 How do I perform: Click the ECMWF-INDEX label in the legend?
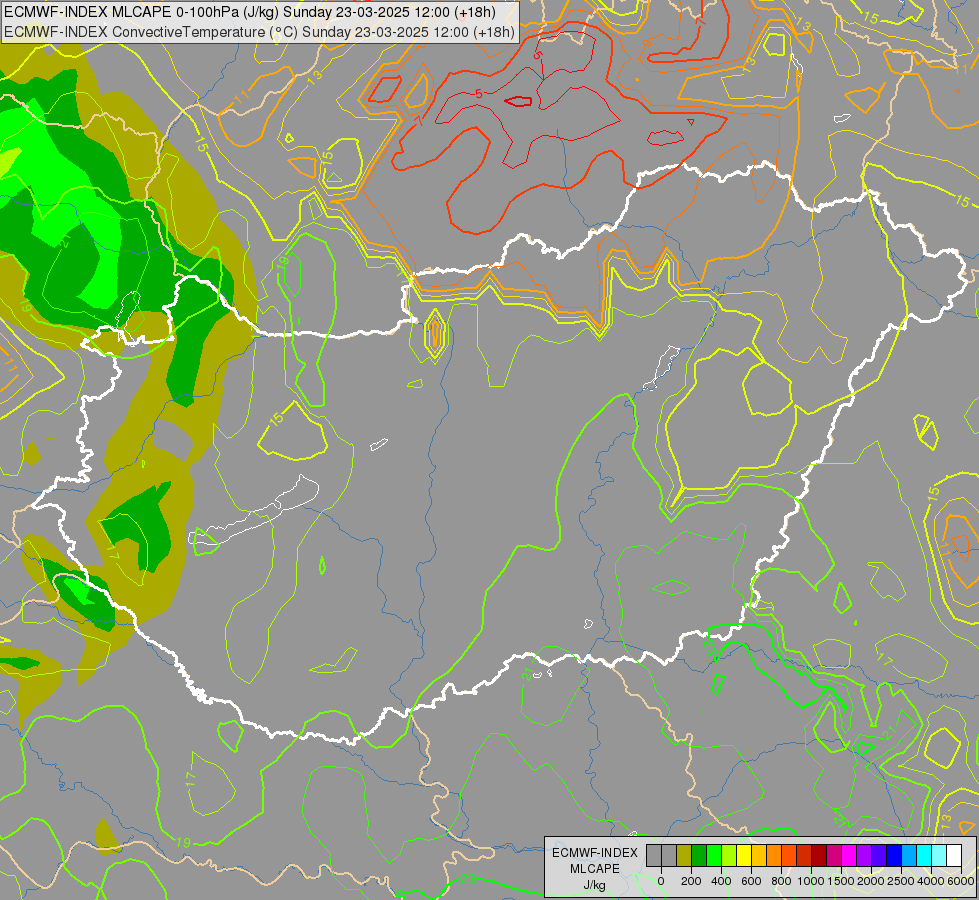(595, 853)
